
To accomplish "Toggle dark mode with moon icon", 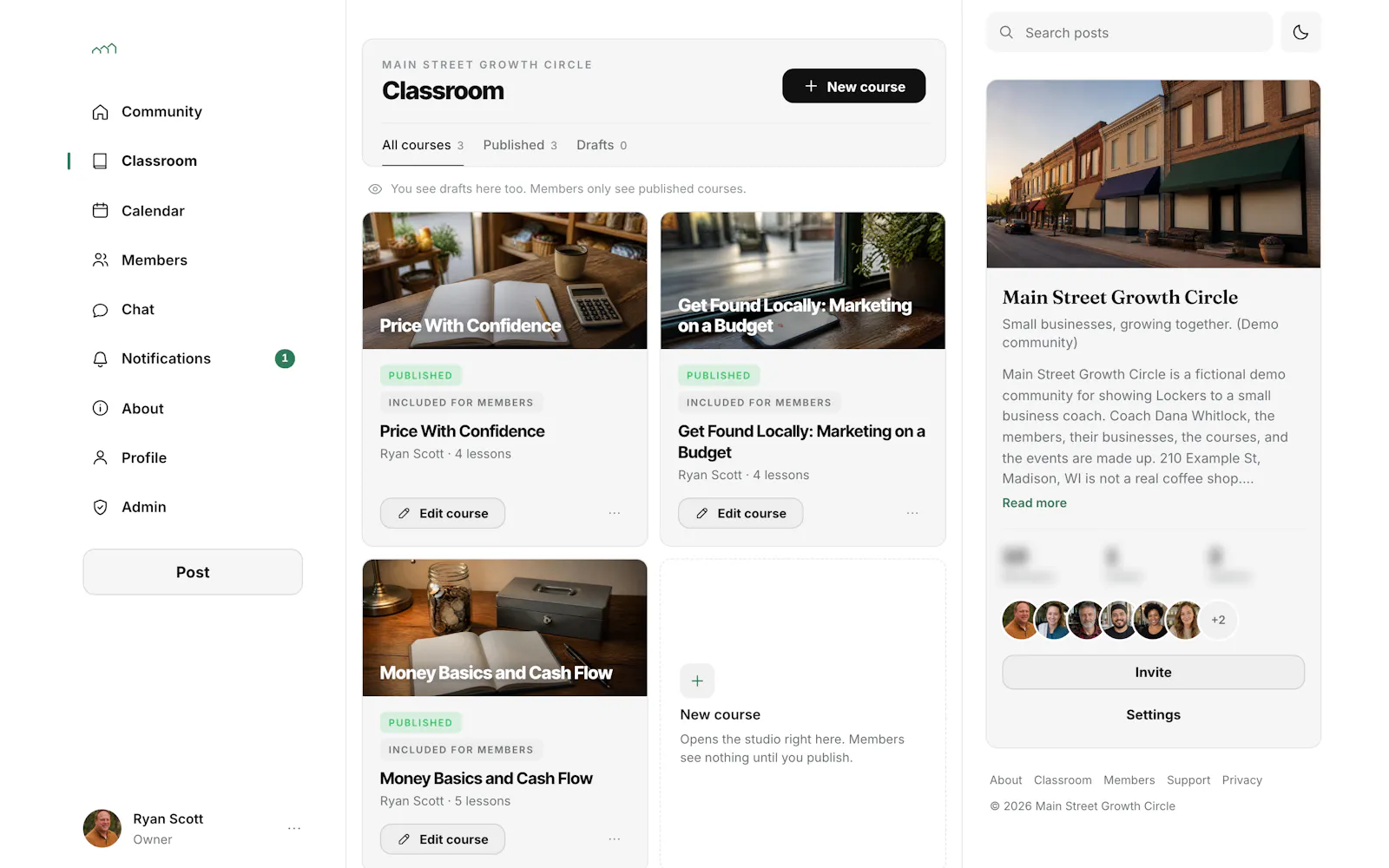I will 1300,32.
